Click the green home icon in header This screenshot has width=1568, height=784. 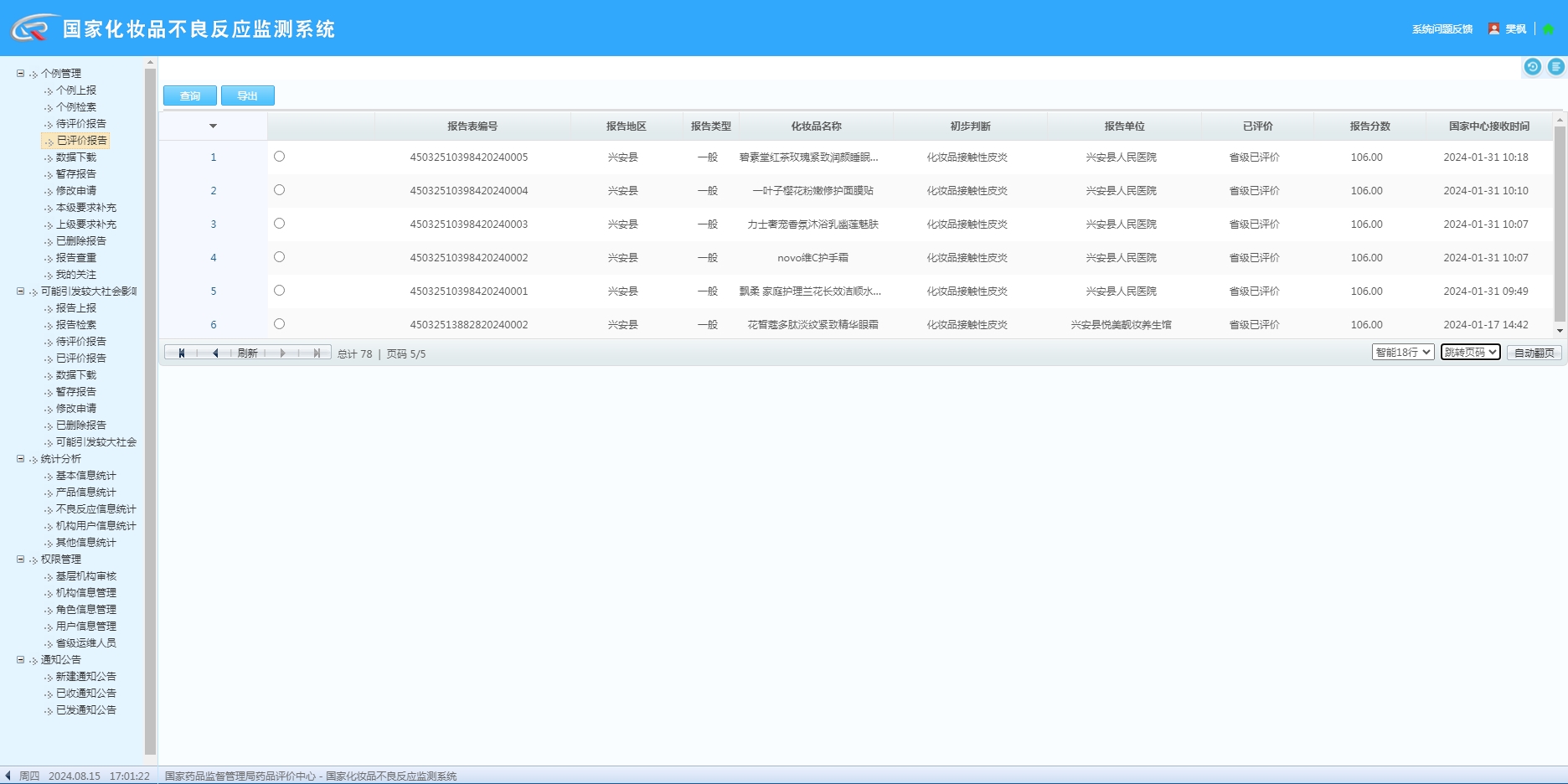click(1549, 29)
